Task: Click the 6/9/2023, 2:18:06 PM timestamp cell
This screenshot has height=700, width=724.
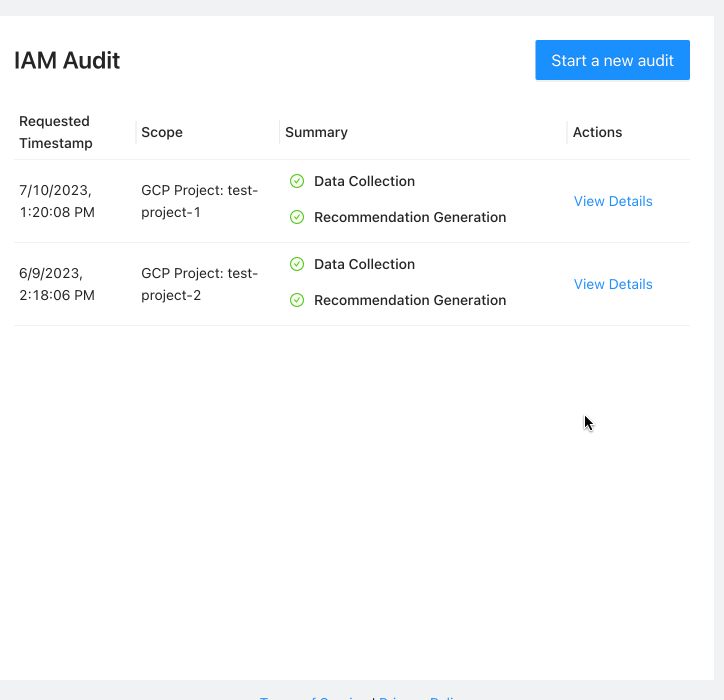Action: 57,284
